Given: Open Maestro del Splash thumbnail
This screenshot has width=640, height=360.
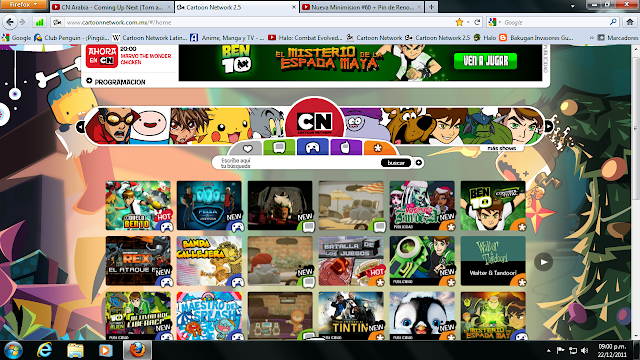Looking at the screenshot, I should tap(209, 316).
